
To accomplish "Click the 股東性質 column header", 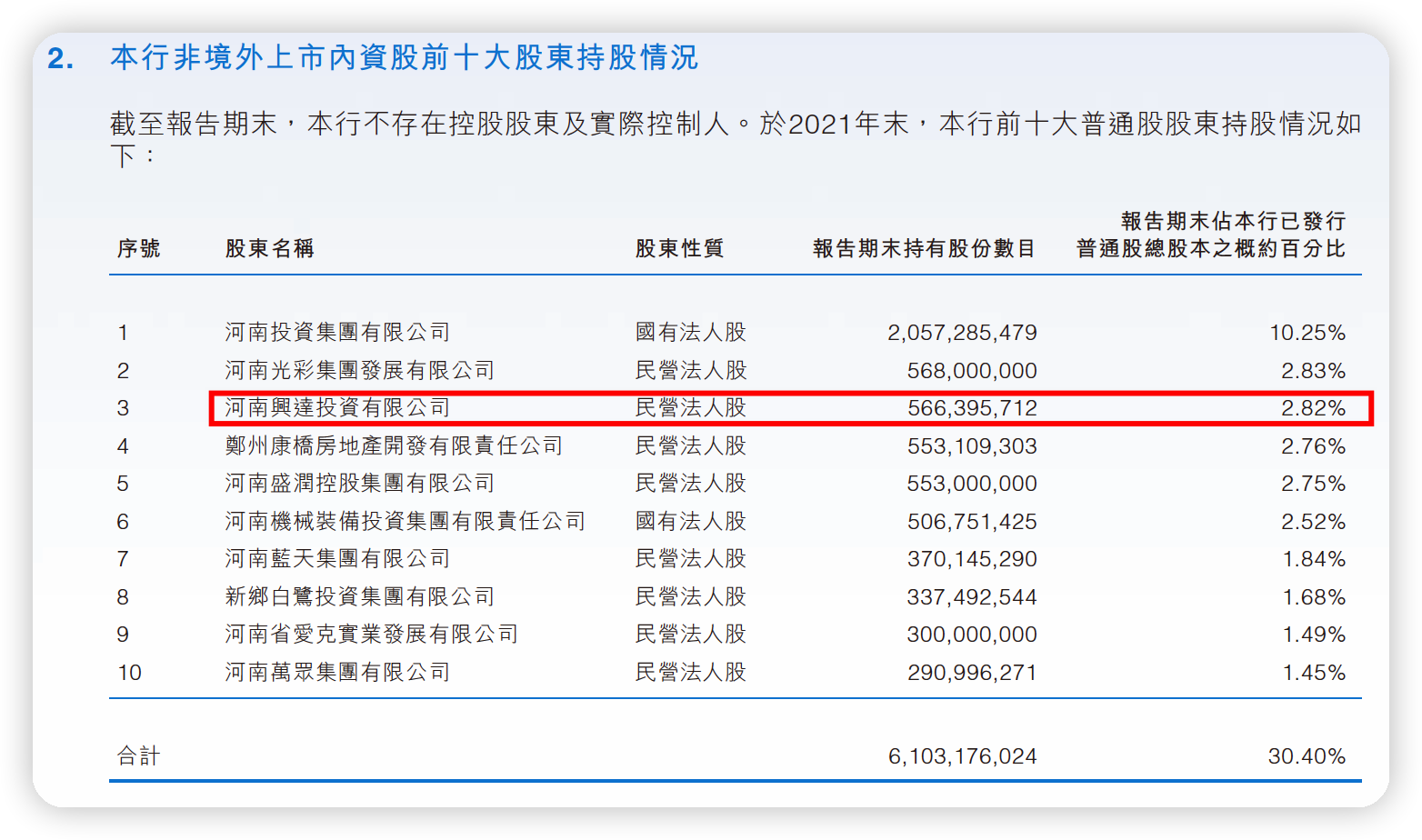I will coord(679,248).
